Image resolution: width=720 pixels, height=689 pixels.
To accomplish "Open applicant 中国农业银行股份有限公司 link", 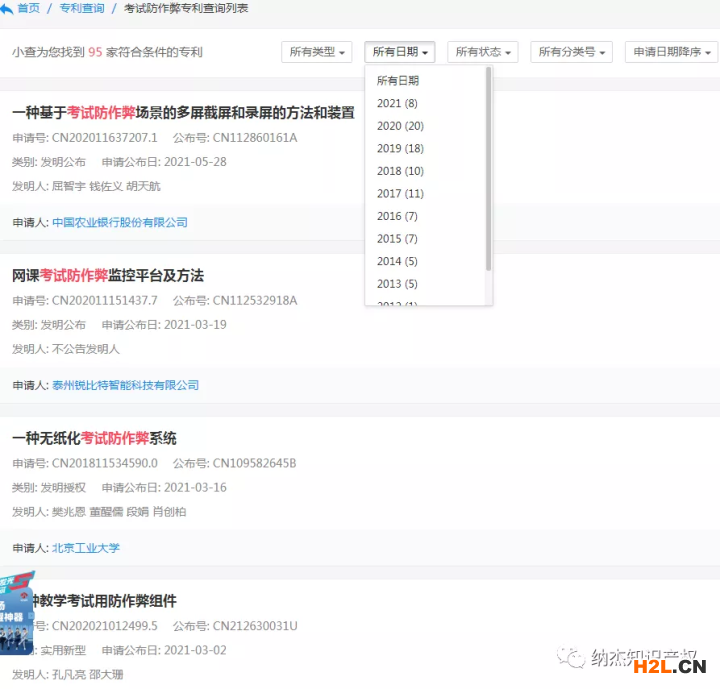I will tap(120, 222).
